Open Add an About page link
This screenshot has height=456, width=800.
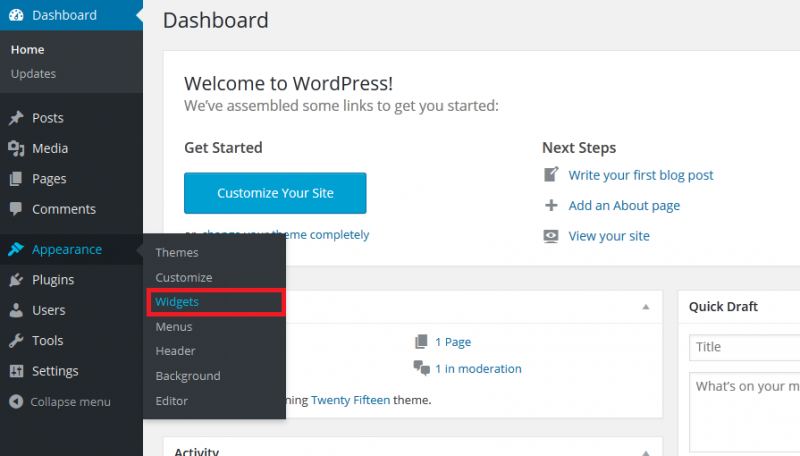624,206
